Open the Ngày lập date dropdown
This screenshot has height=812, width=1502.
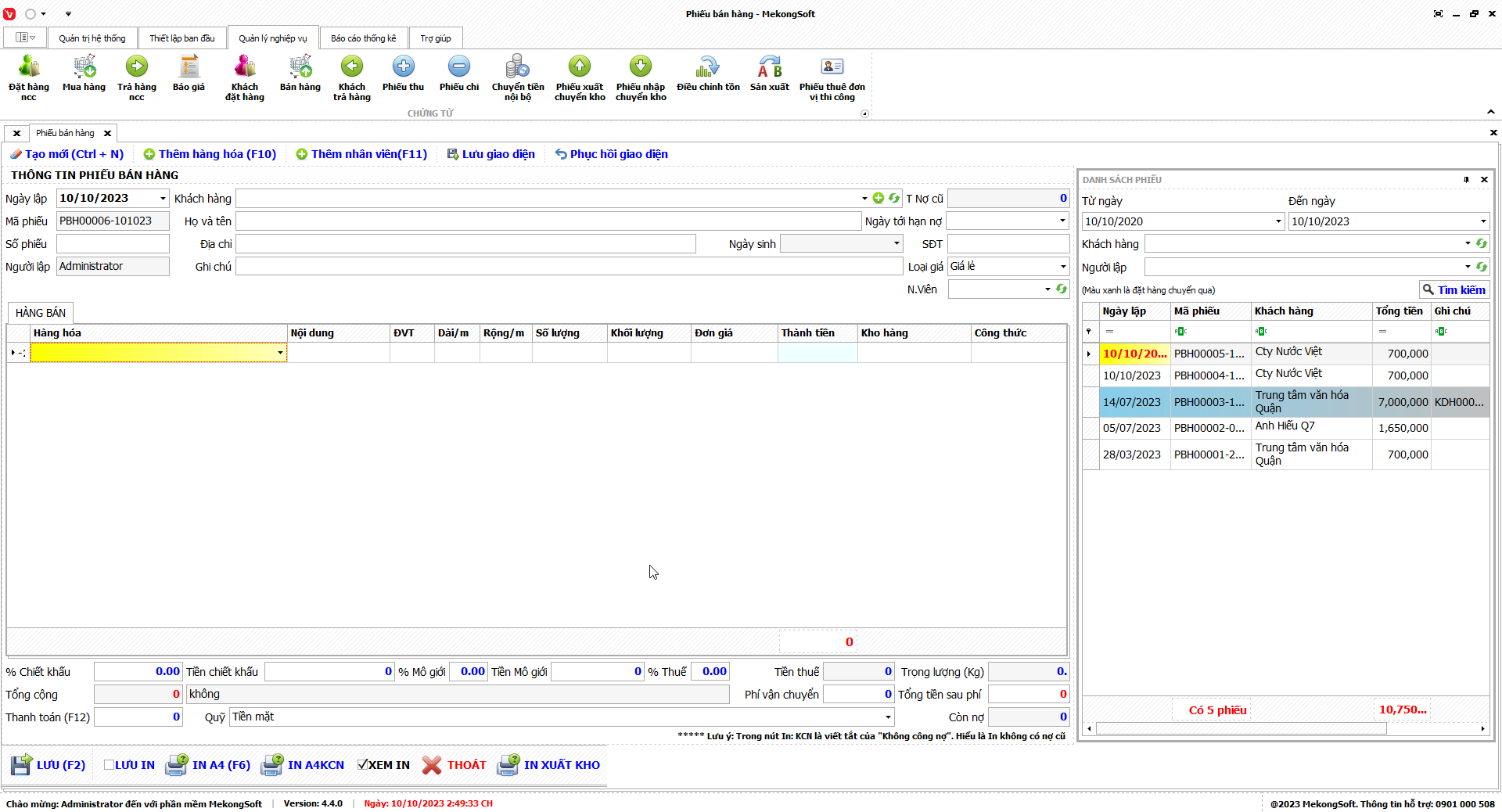[163, 199]
